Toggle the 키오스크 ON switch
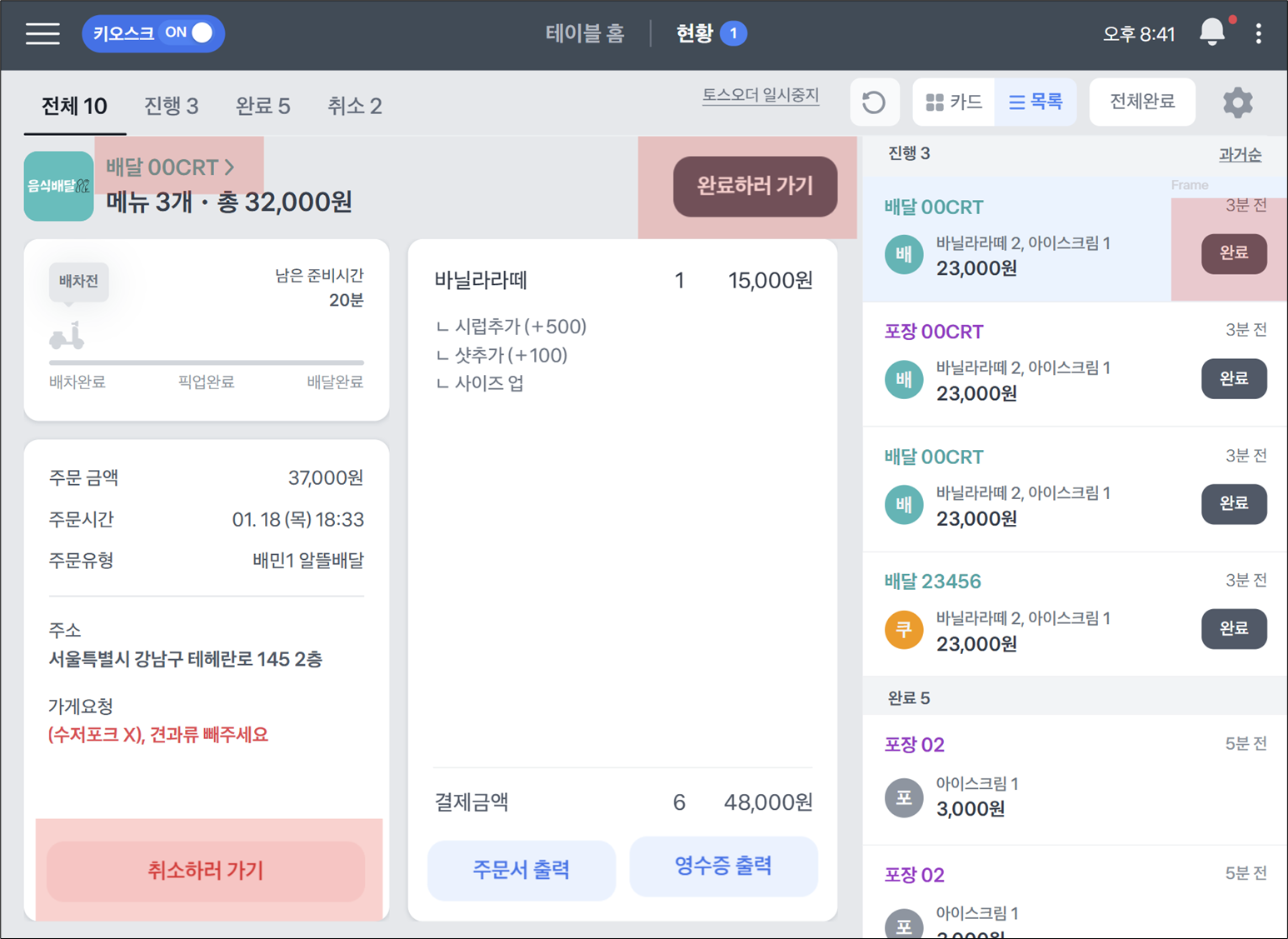Screen dimensions: 1288x939 click(153, 33)
